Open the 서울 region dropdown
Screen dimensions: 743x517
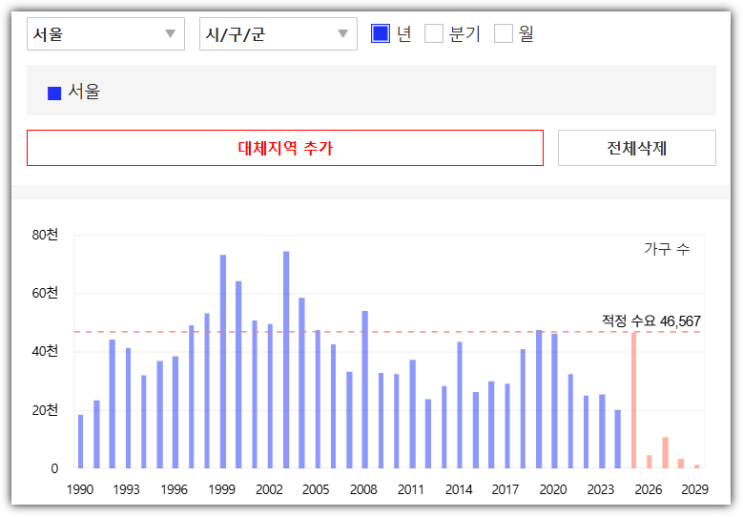click(x=106, y=34)
